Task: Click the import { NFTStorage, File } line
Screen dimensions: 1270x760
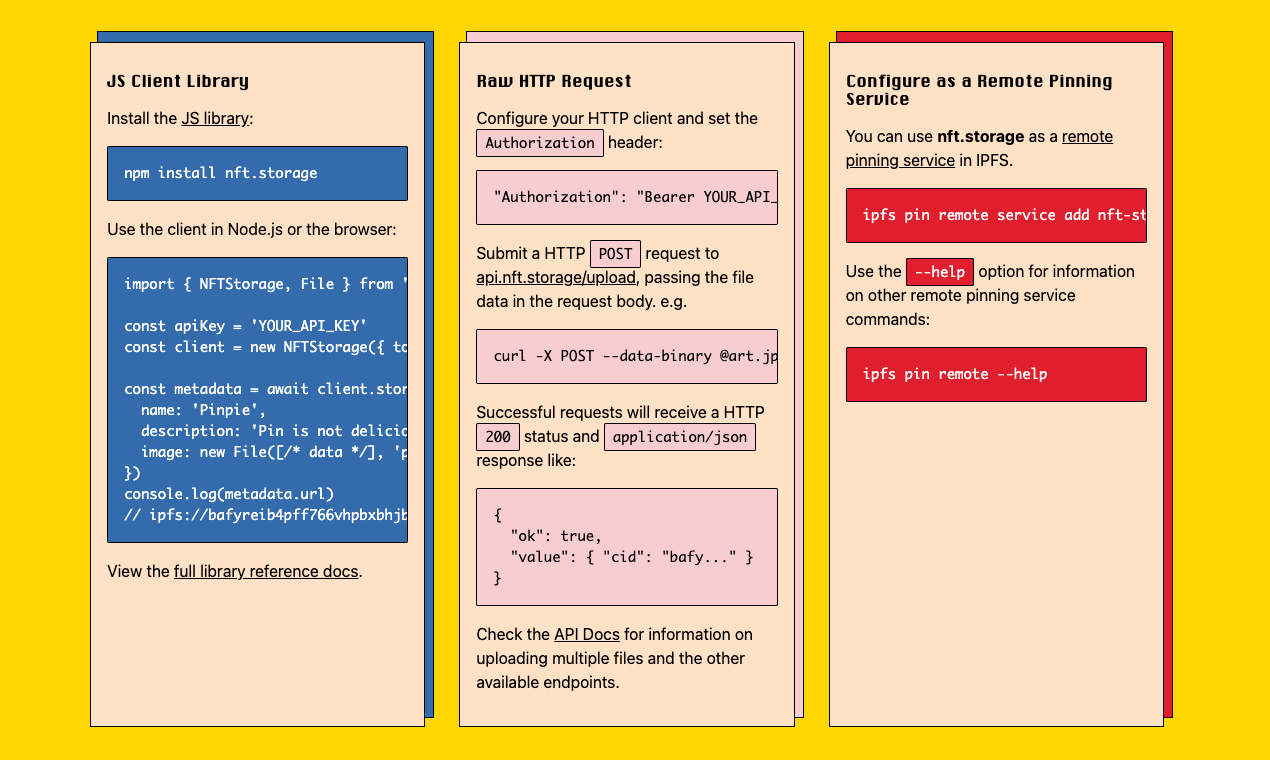Action: 265,284
